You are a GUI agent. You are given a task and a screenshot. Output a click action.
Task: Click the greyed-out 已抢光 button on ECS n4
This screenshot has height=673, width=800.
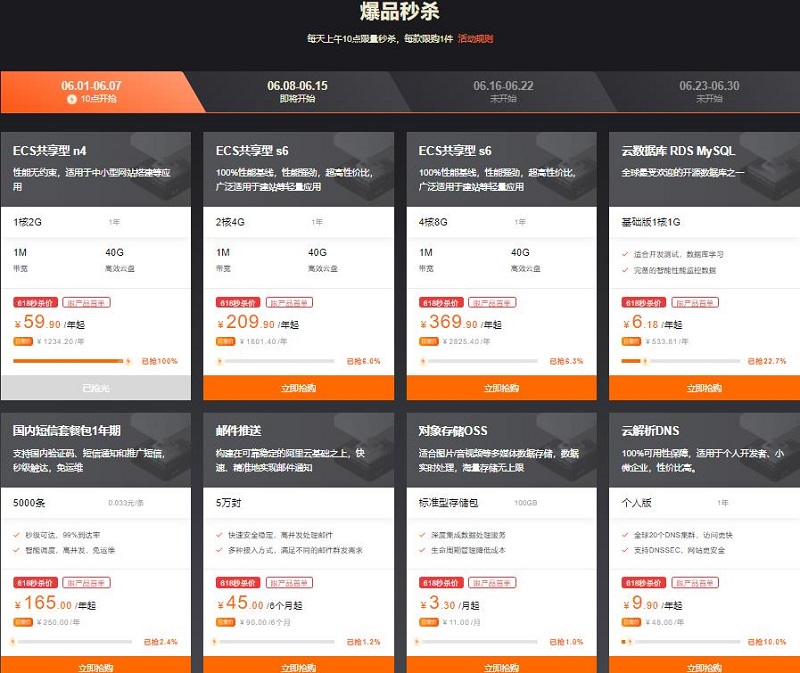(96, 388)
